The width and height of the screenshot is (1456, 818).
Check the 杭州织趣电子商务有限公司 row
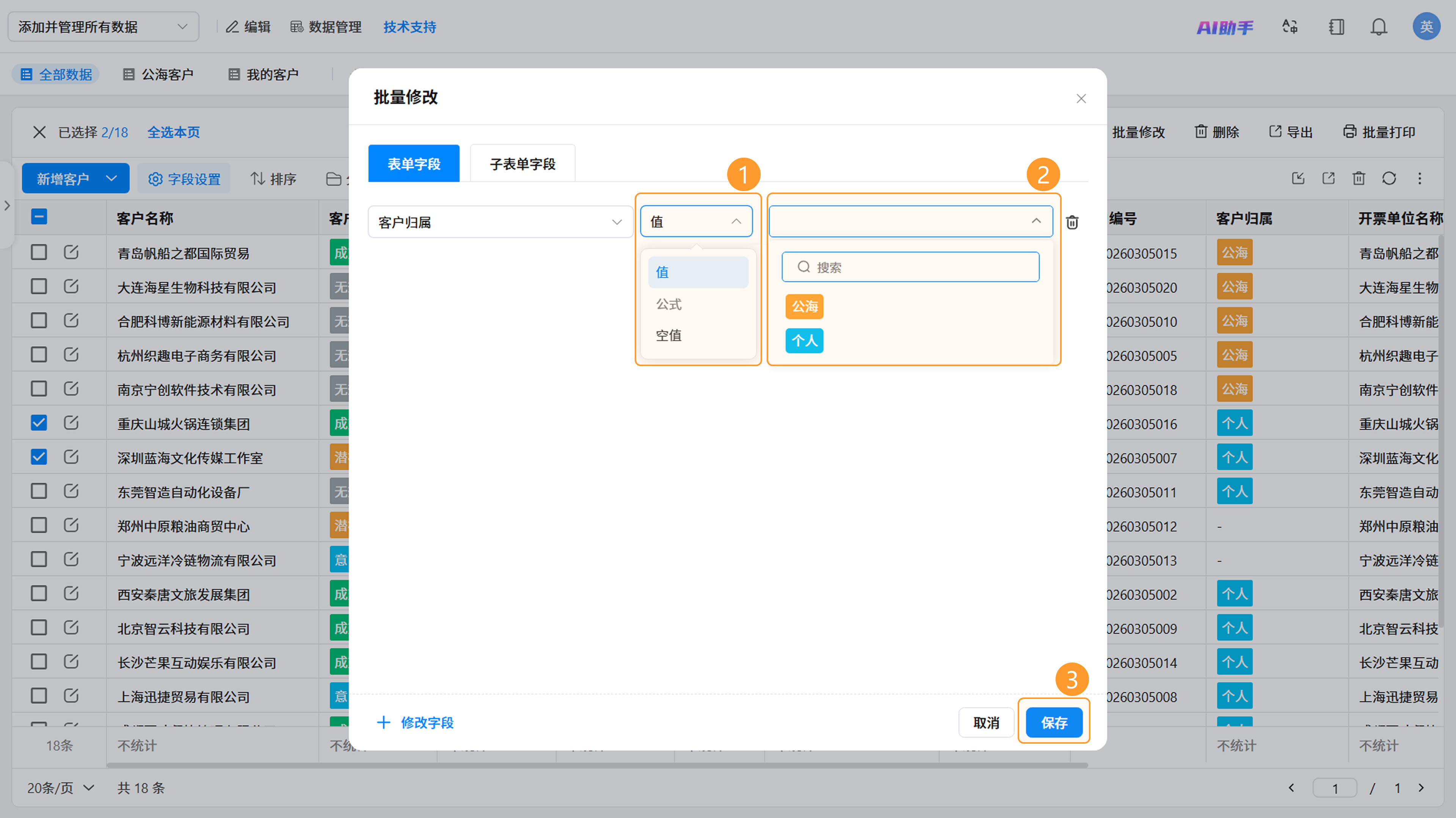(39, 354)
